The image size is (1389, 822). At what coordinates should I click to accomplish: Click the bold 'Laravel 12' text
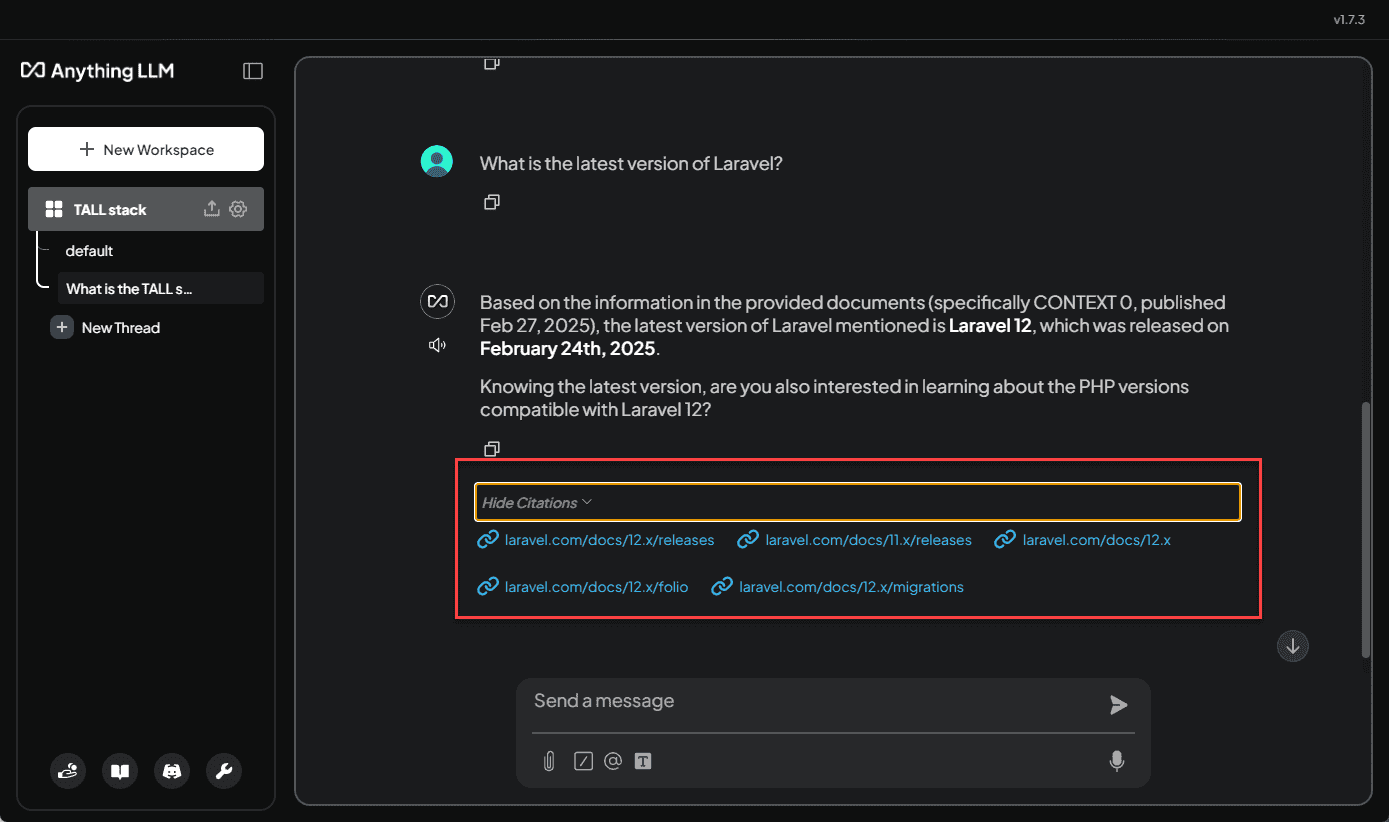(x=990, y=325)
